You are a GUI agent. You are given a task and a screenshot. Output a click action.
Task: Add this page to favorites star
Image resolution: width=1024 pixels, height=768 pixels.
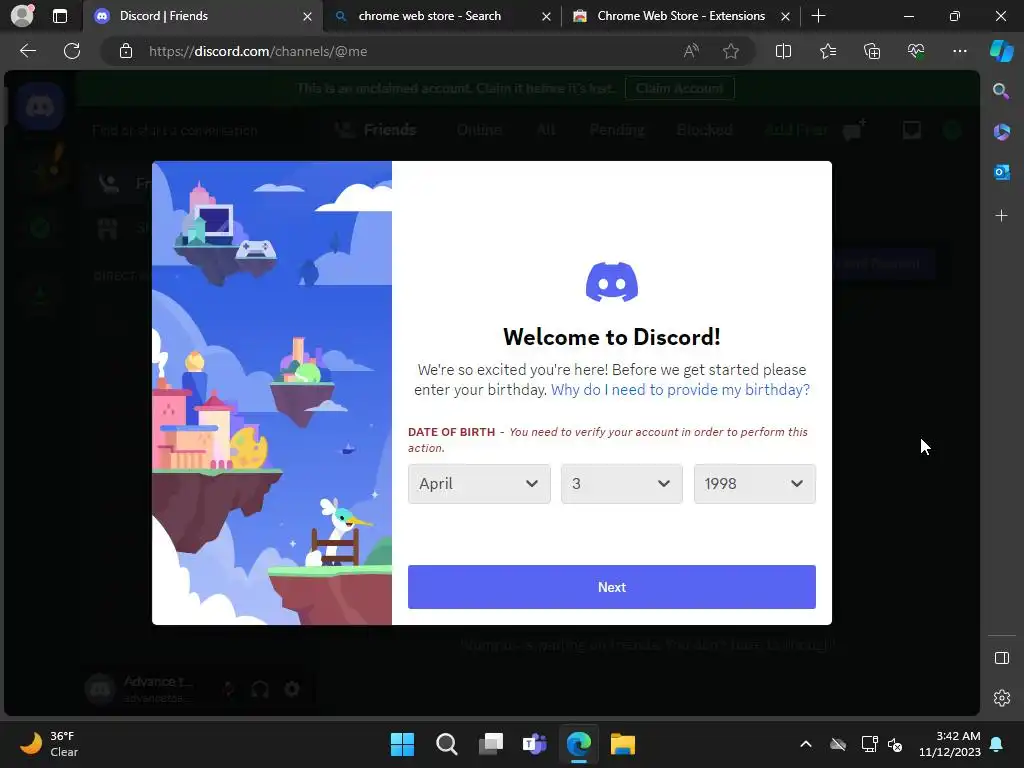pyautogui.click(x=731, y=51)
